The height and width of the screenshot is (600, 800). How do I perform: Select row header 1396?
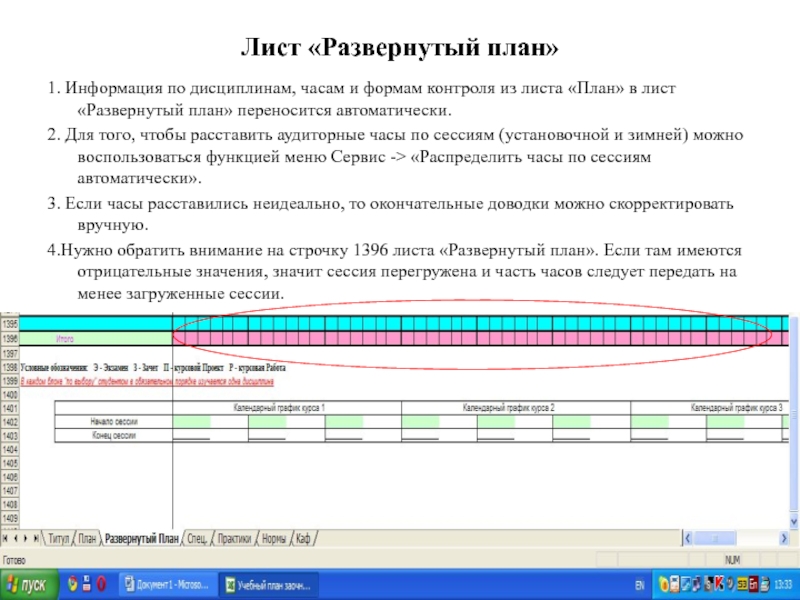click(x=10, y=339)
